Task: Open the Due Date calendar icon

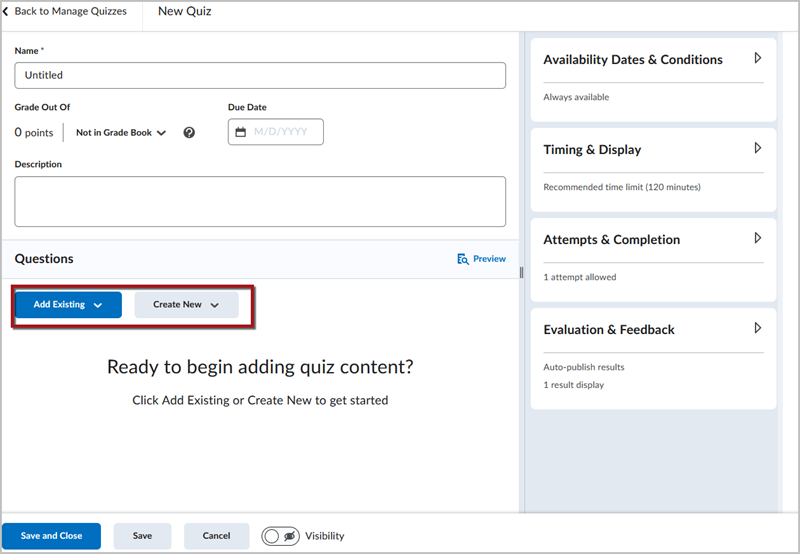Action: pyautogui.click(x=240, y=132)
